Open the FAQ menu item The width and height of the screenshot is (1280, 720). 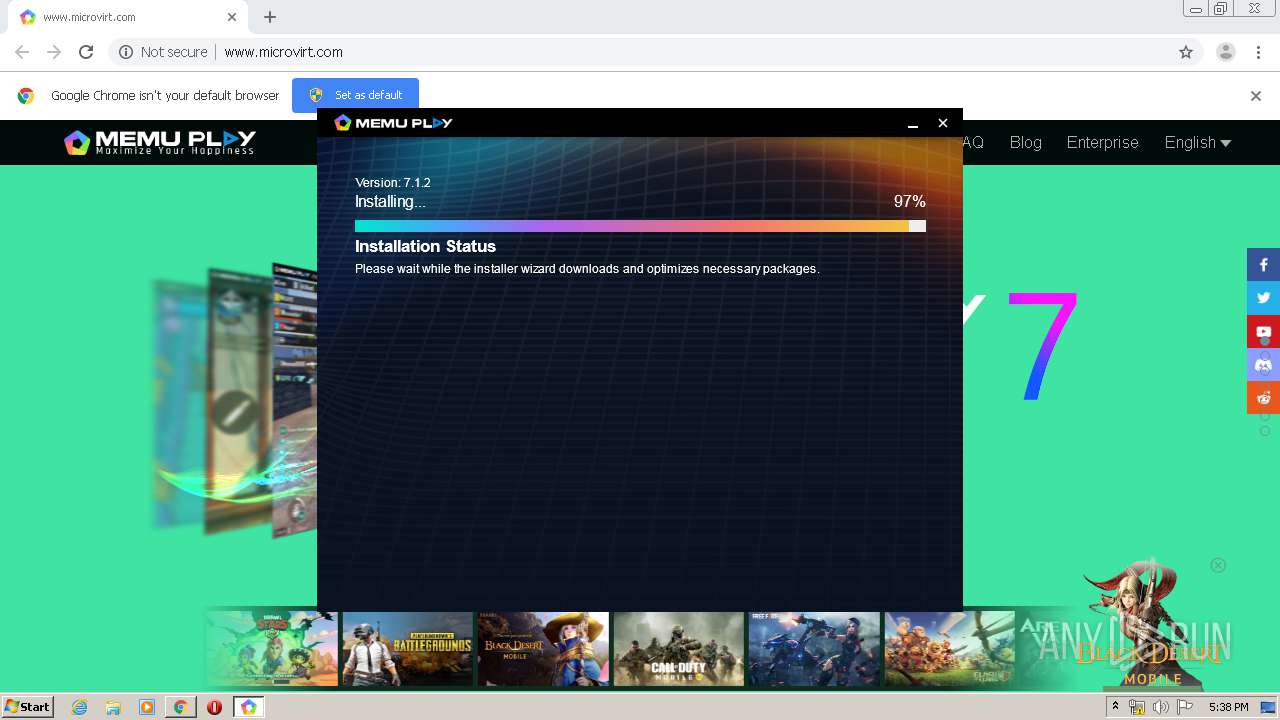point(973,142)
